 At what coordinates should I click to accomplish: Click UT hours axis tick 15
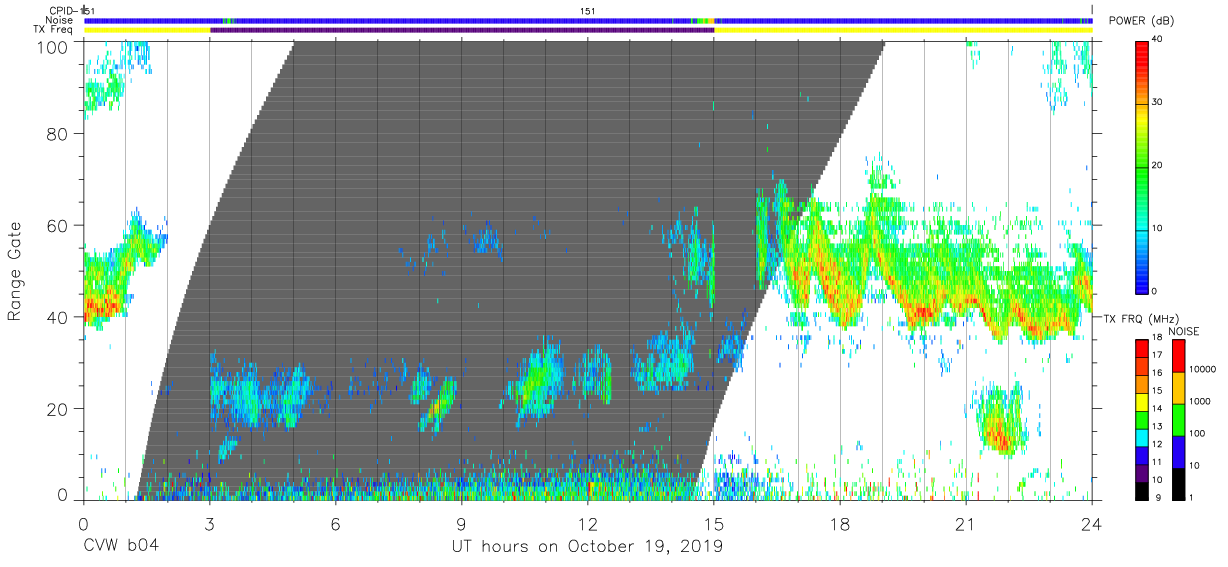(x=714, y=523)
